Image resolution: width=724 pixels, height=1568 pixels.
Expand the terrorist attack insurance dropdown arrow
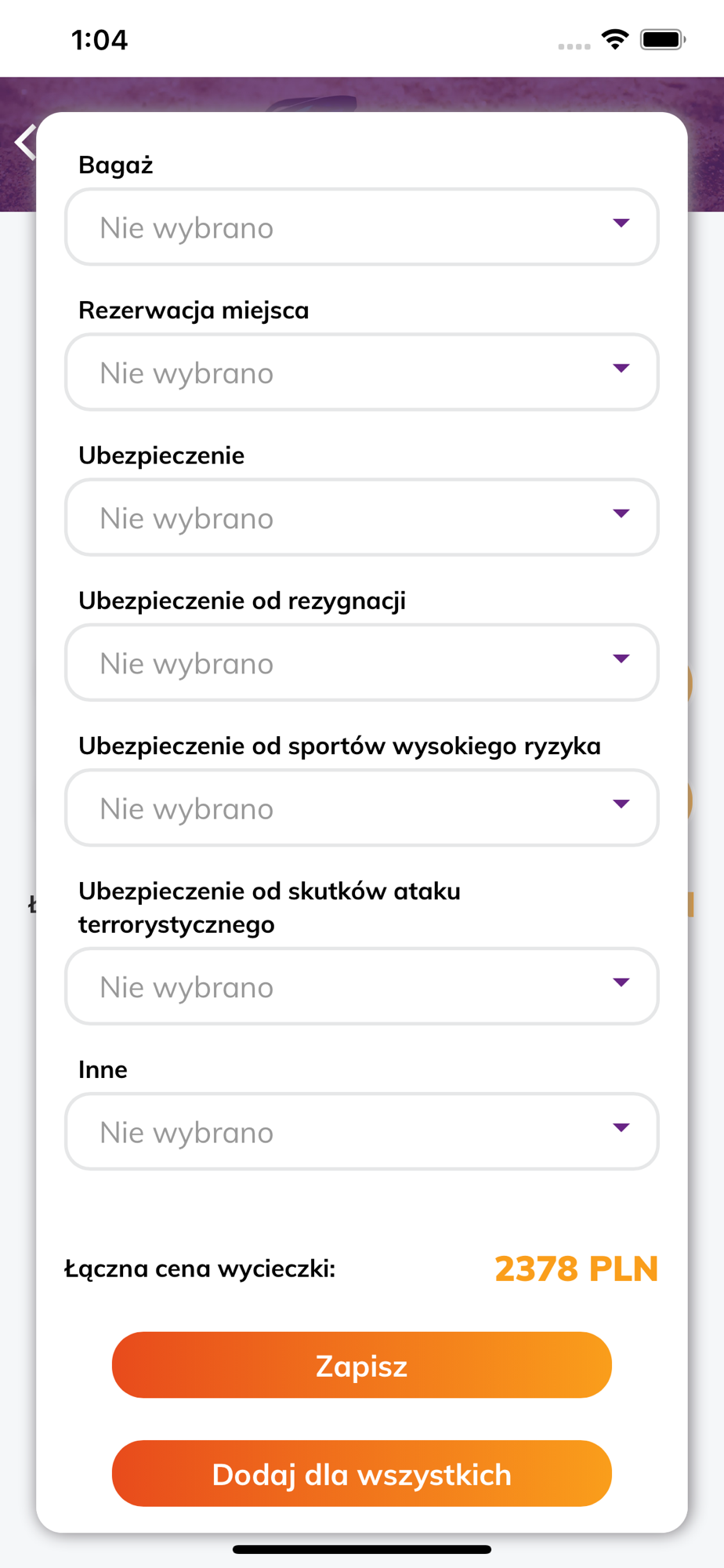pyautogui.click(x=621, y=982)
